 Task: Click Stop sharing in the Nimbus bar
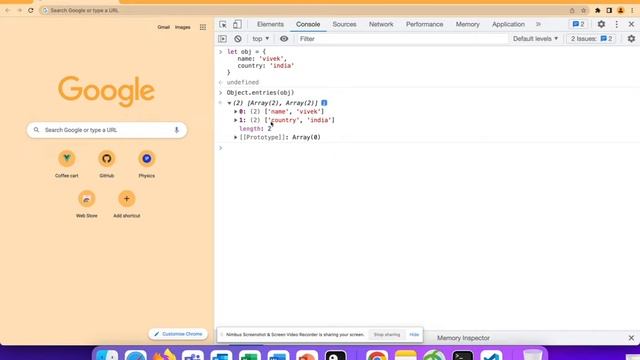click(x=387, y=335)
